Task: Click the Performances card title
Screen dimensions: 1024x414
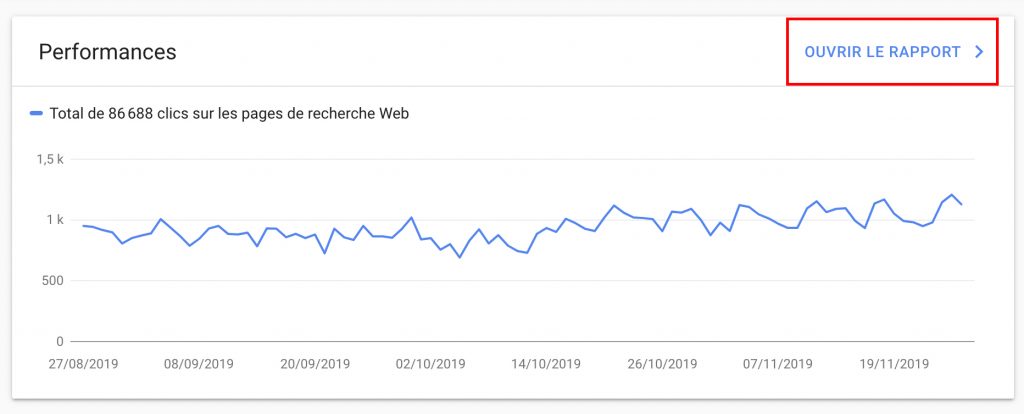Action: (107, 52)
